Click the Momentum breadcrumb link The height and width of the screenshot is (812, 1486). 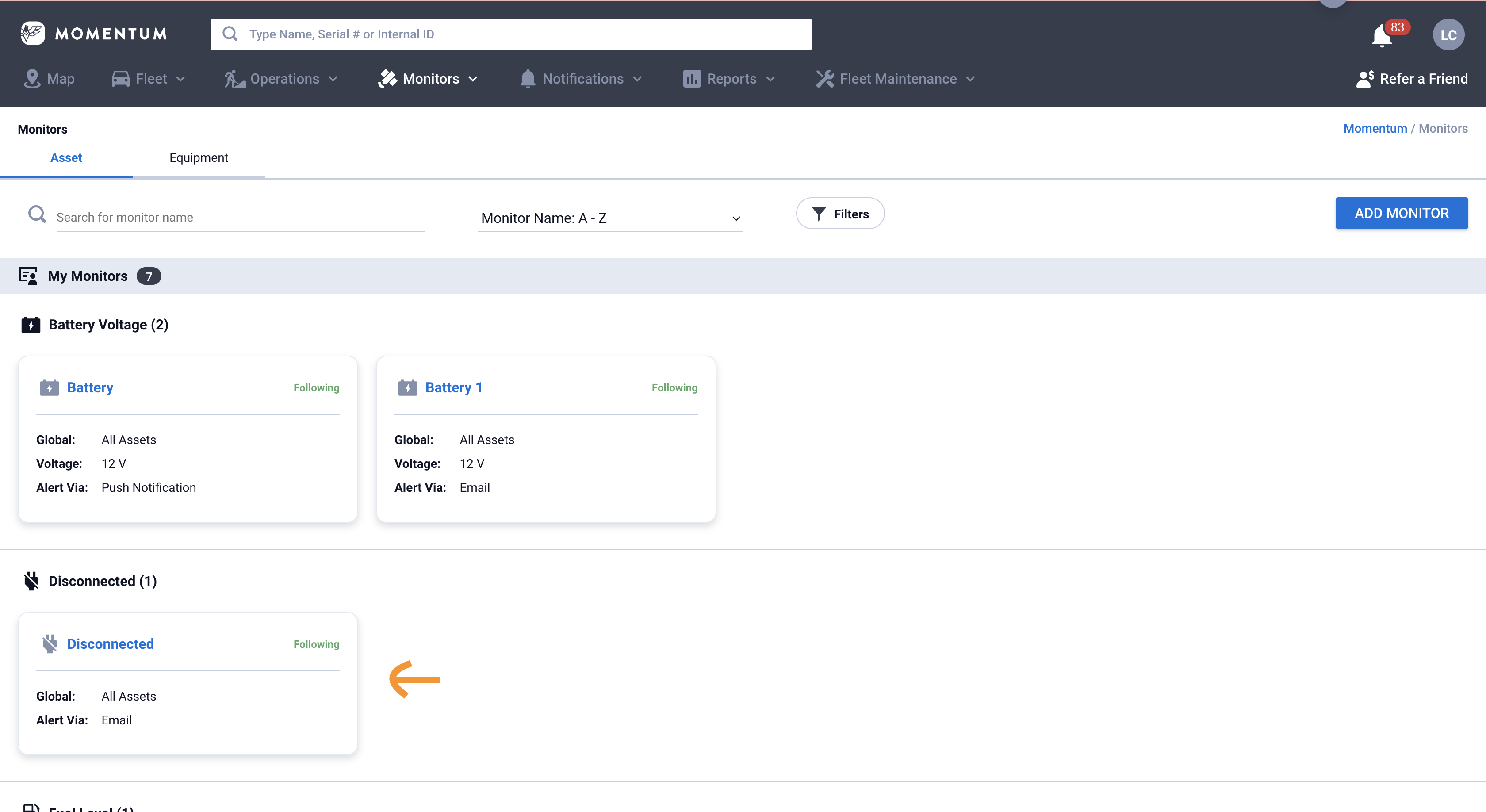[1375, 129]
